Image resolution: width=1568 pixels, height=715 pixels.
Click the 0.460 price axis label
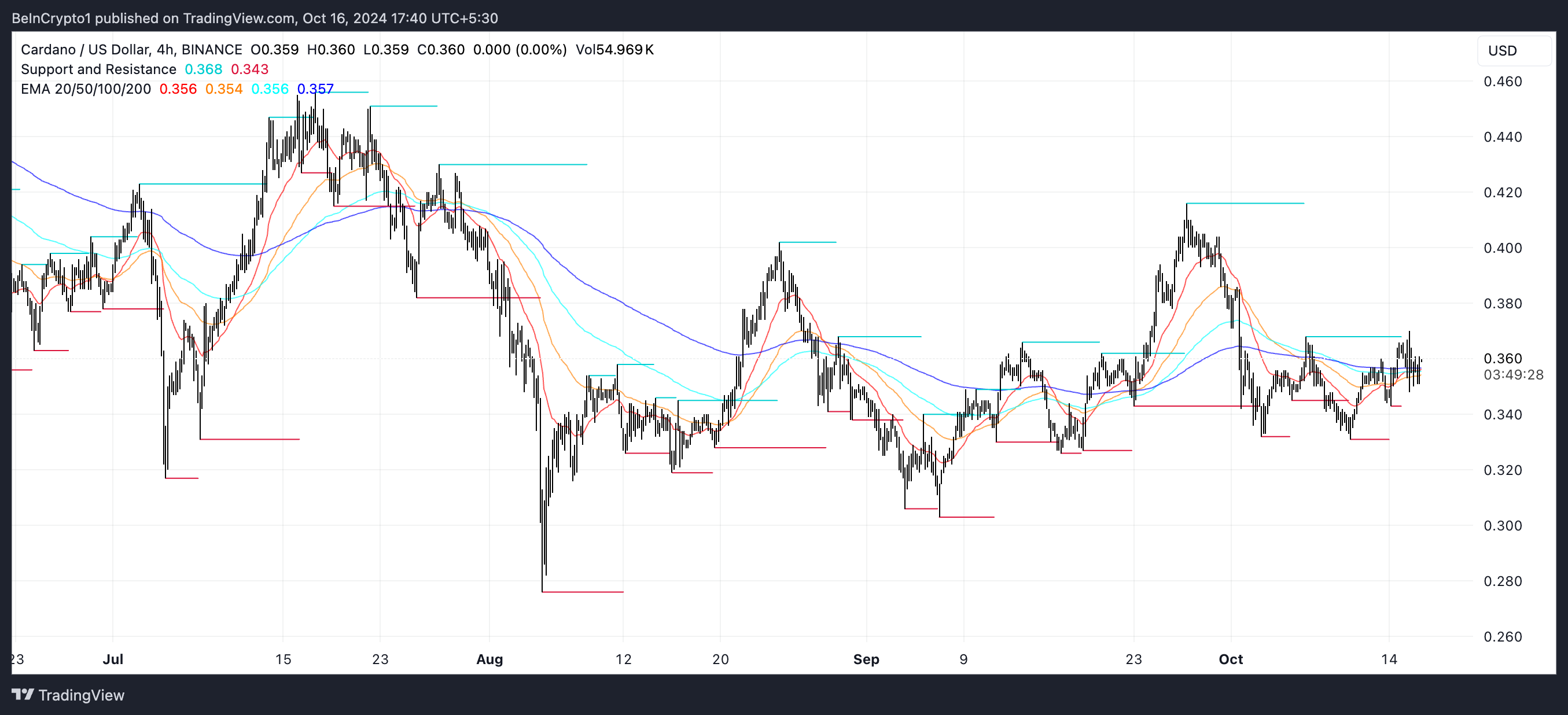point(1502,82)
